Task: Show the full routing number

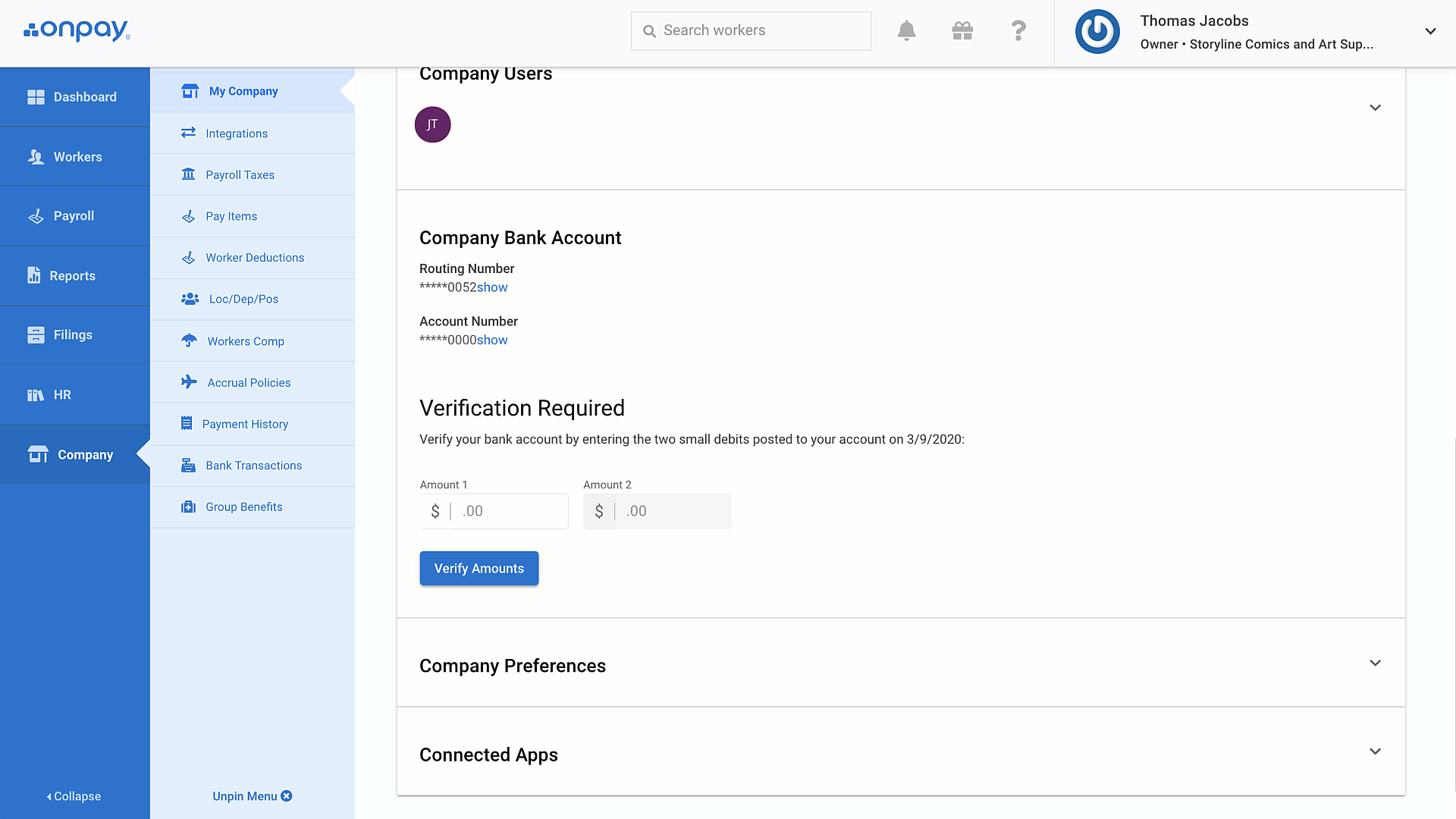Action: click(492, 287)
